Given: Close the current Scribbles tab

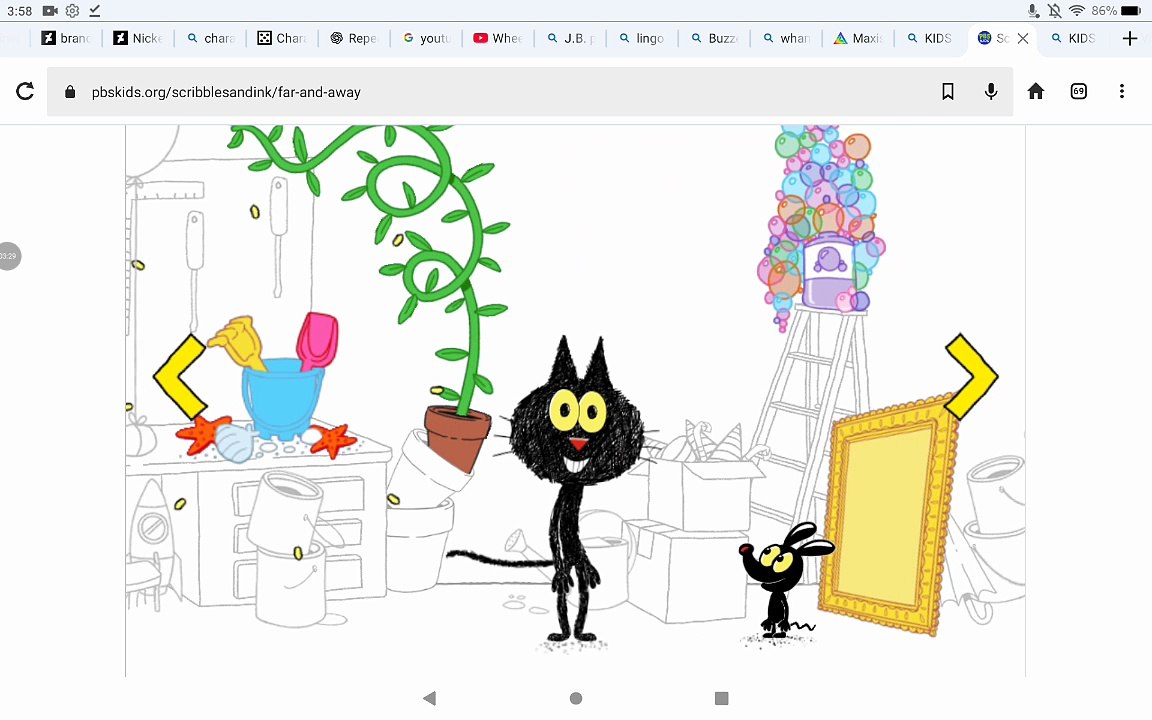Looking at the screenshot, I should point(1023,38).
